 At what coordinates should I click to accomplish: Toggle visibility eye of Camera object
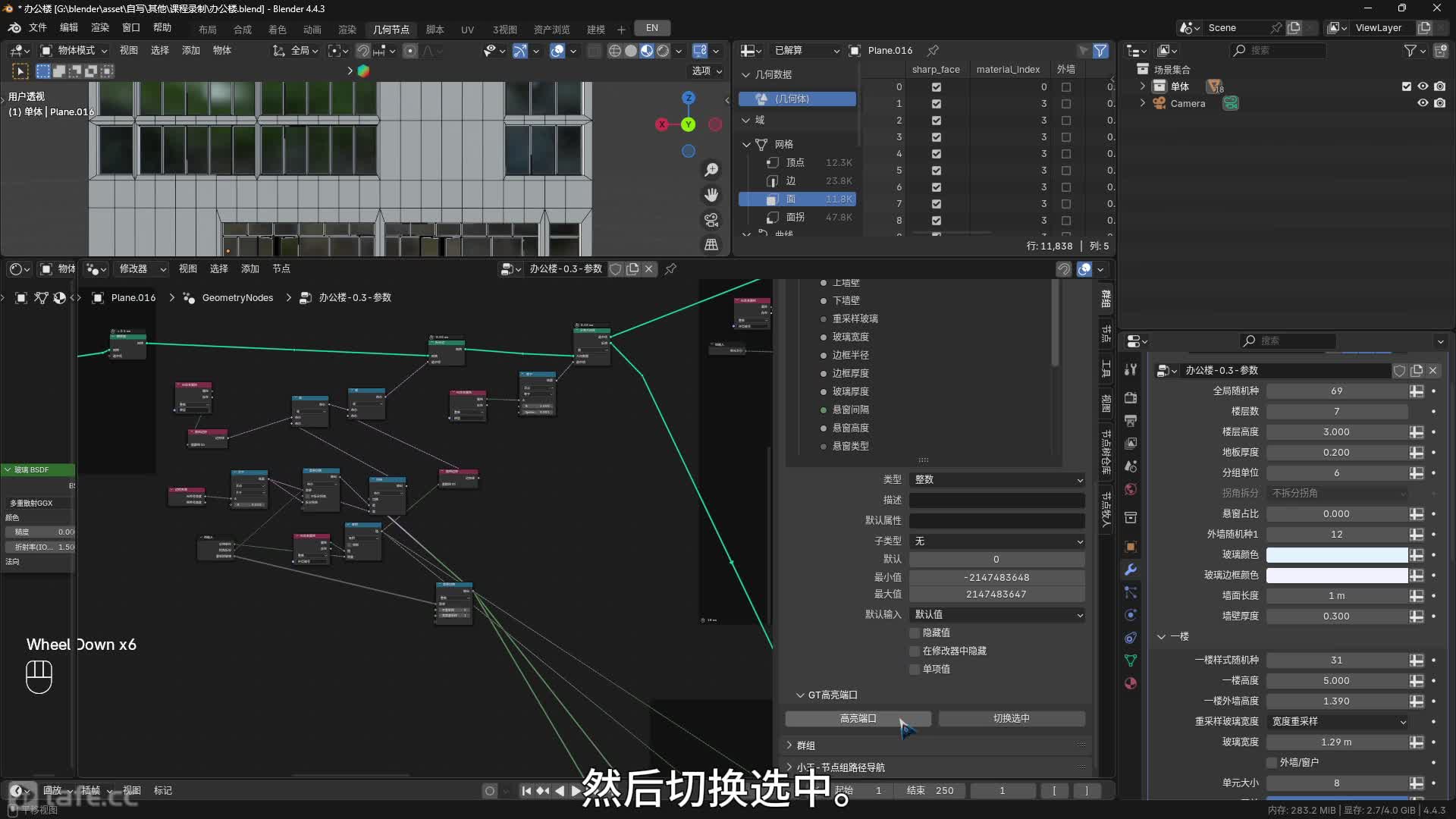tap(1423, 104)
